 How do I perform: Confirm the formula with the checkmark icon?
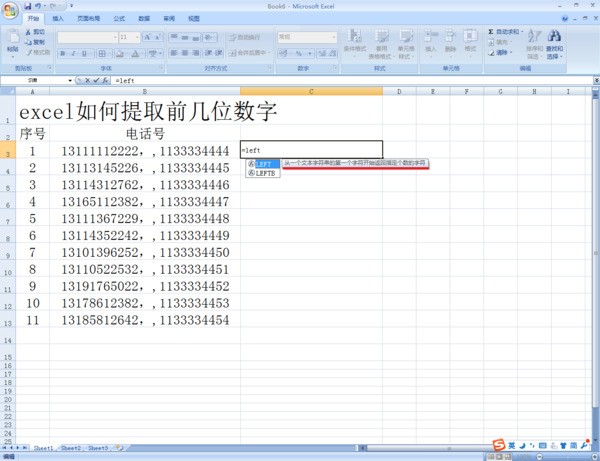[x=96, y=80]
